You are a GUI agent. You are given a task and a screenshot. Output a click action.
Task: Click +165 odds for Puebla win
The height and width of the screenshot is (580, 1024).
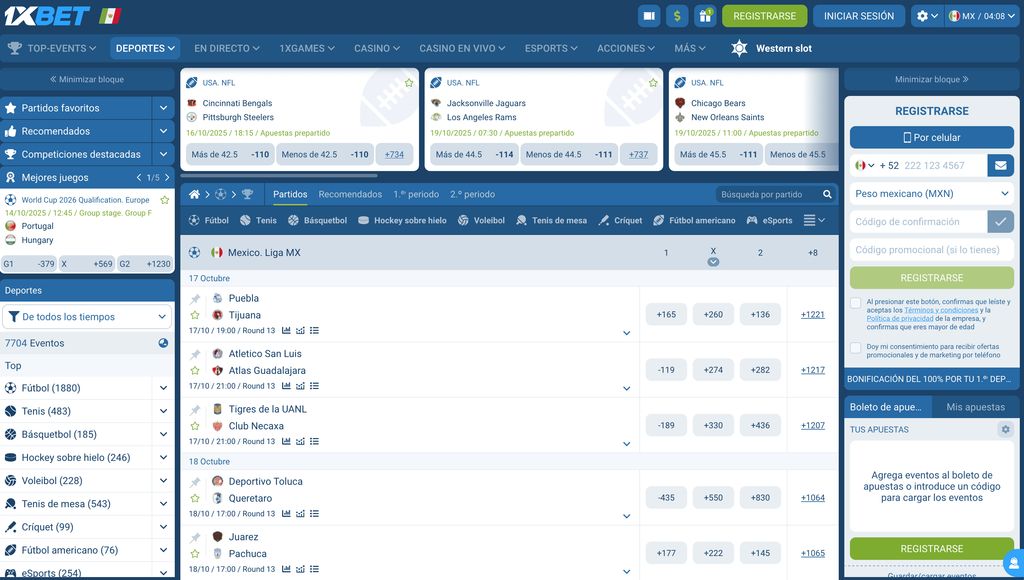click(666, 314)
